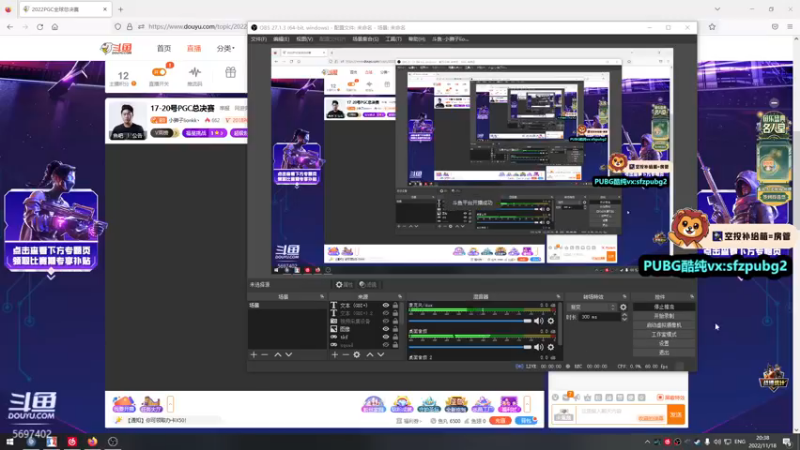The height and width of the screenshot is (450, 800).
Task: Pop out the OBS Audio Mixer dock
Action: tap(558, 296)
